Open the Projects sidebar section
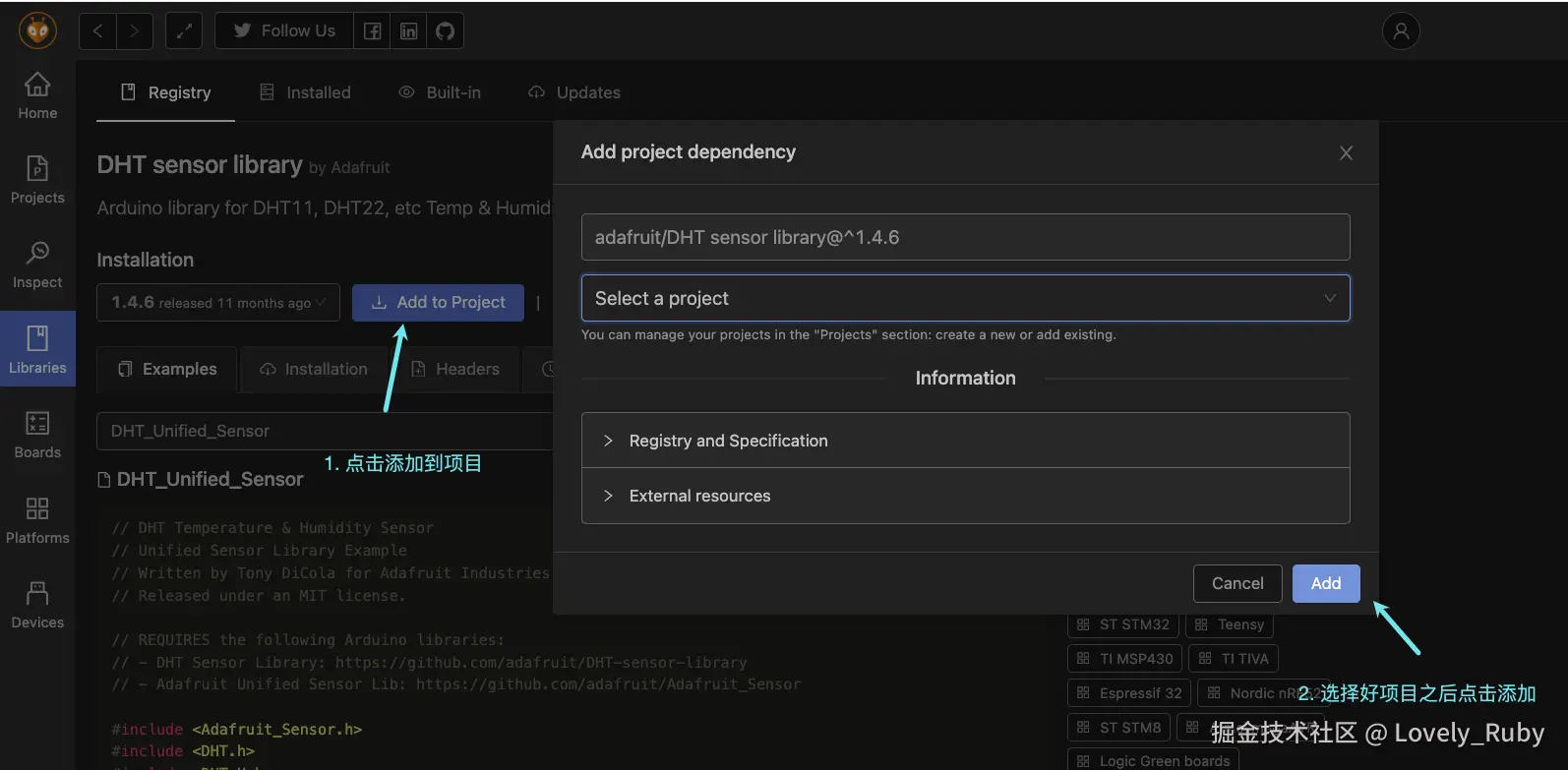1568x770 pixels. [x=37, y=180]
